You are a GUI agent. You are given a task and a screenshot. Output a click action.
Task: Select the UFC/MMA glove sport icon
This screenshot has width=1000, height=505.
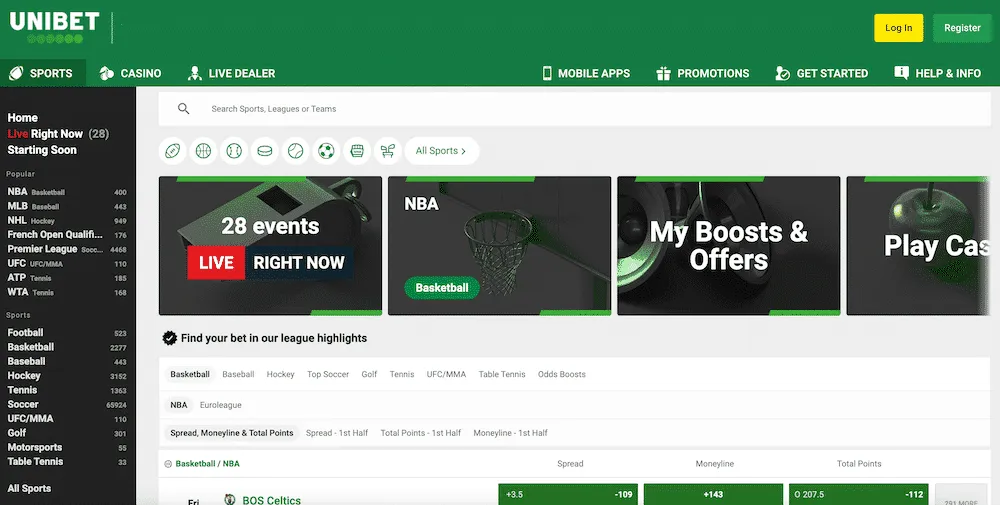[x=357, y=151]
